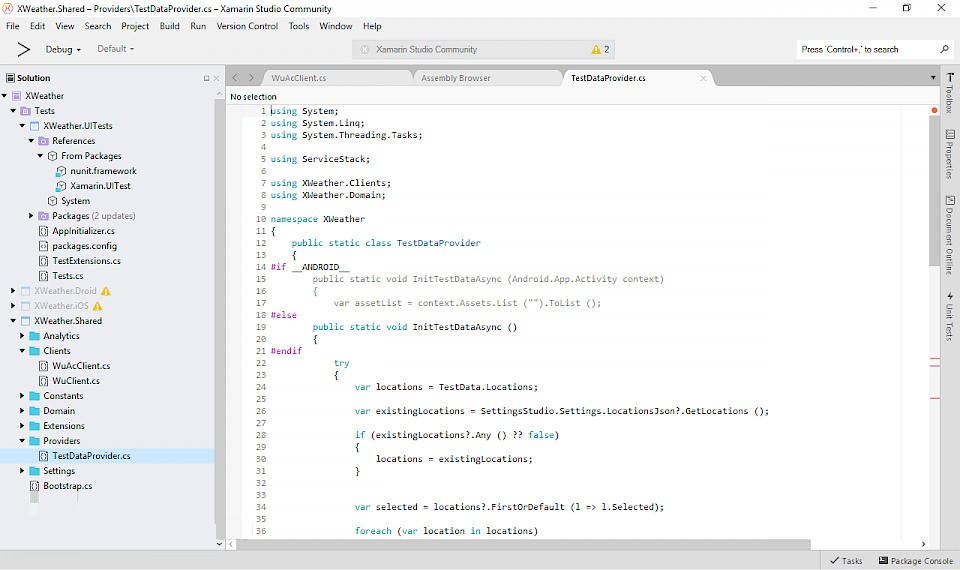Select TestExtensions.cs file
Screen dimensions: 960x570
(x=86, y=261)
